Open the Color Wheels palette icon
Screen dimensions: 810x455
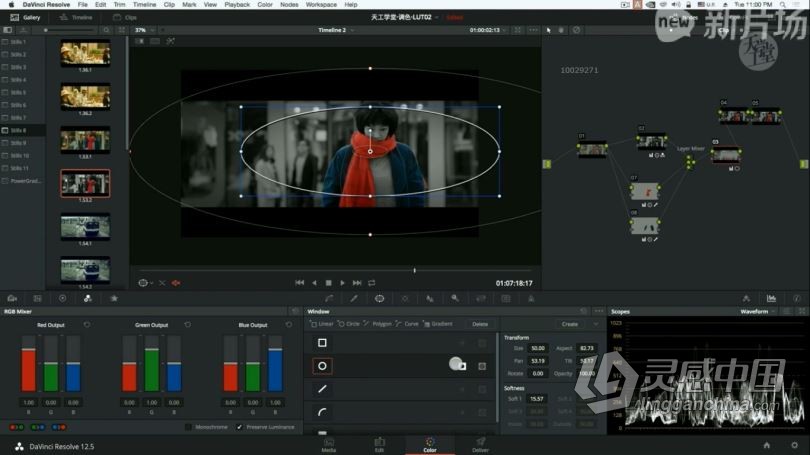(x=63, y=299)
